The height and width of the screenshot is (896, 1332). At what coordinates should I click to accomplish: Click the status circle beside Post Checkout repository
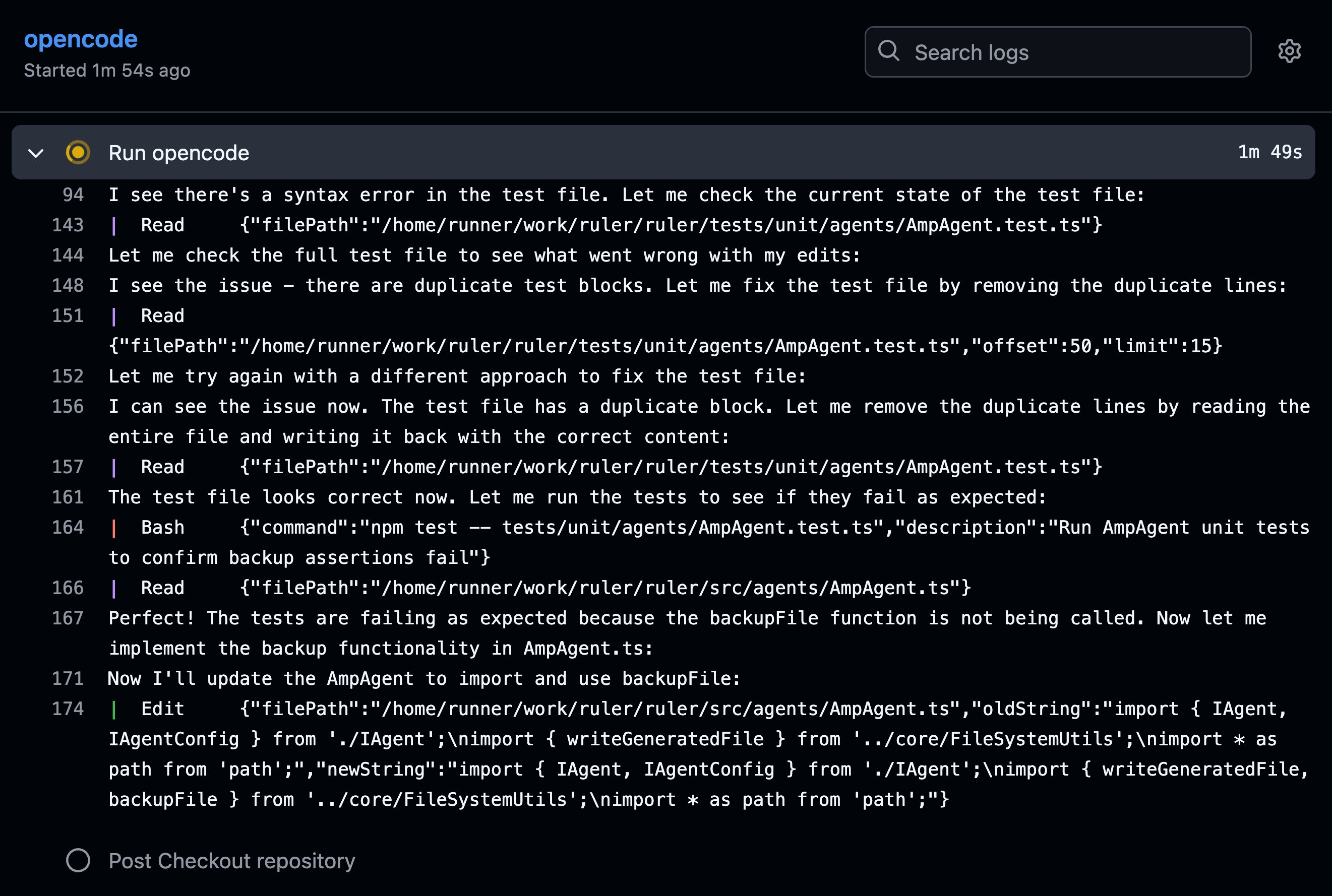[x=78, y=861]
